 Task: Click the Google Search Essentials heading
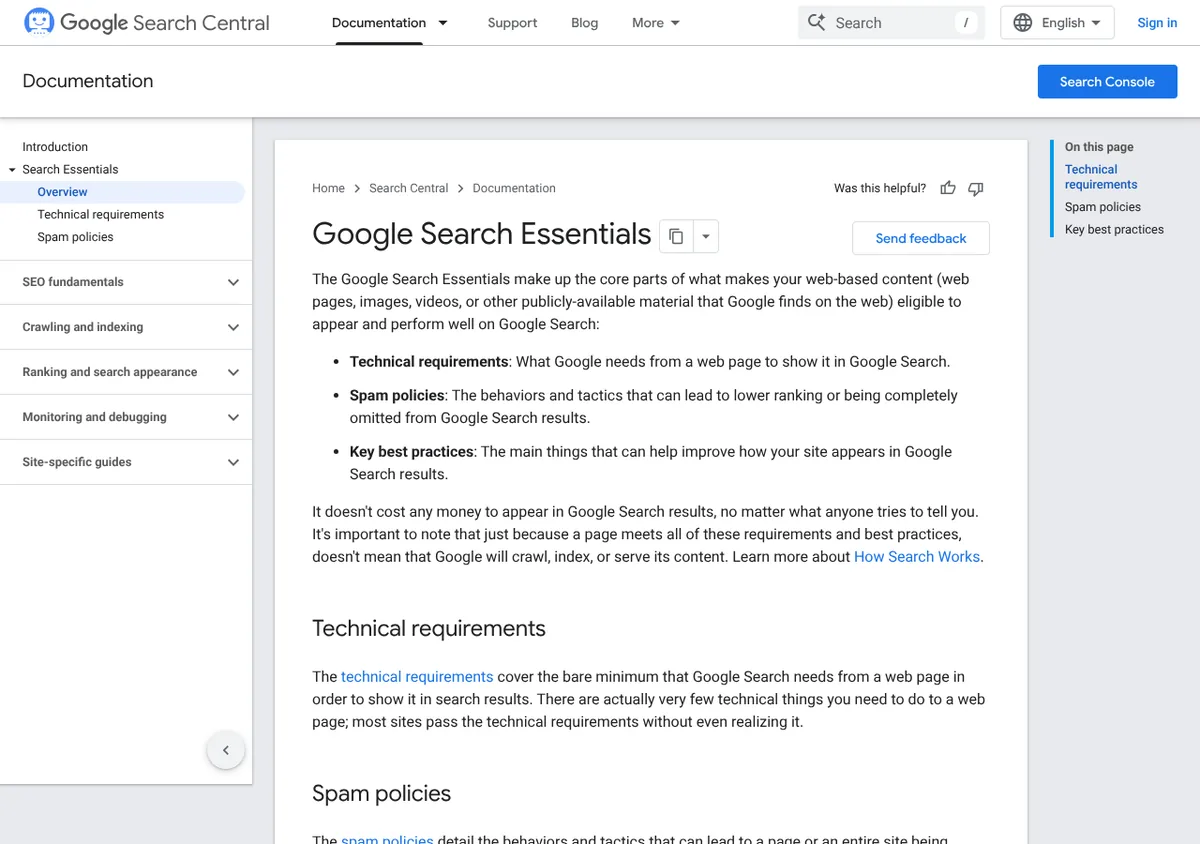click(481, 234)
